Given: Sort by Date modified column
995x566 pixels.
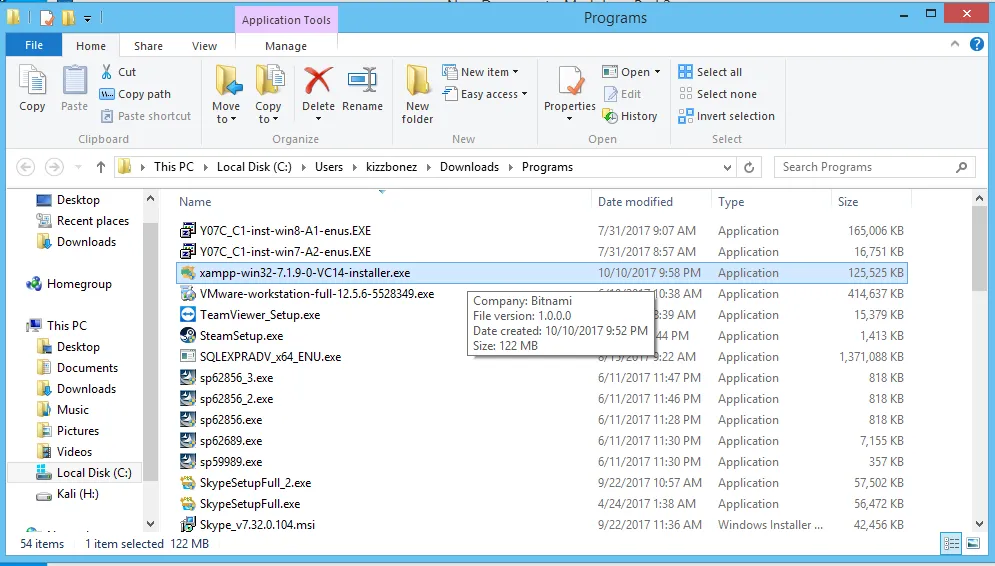Looking at the screenshot, I should 635,202.
